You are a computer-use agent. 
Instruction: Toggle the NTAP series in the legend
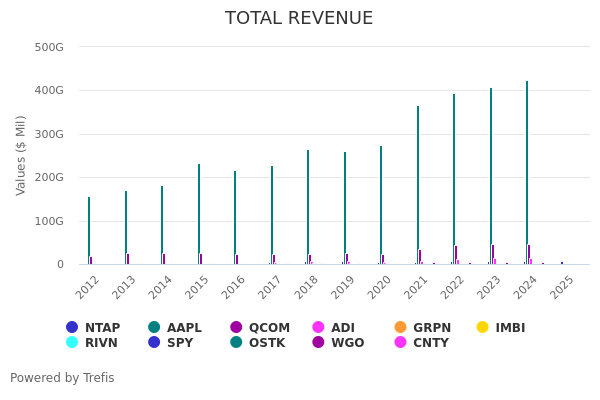(x=93, y=328)
